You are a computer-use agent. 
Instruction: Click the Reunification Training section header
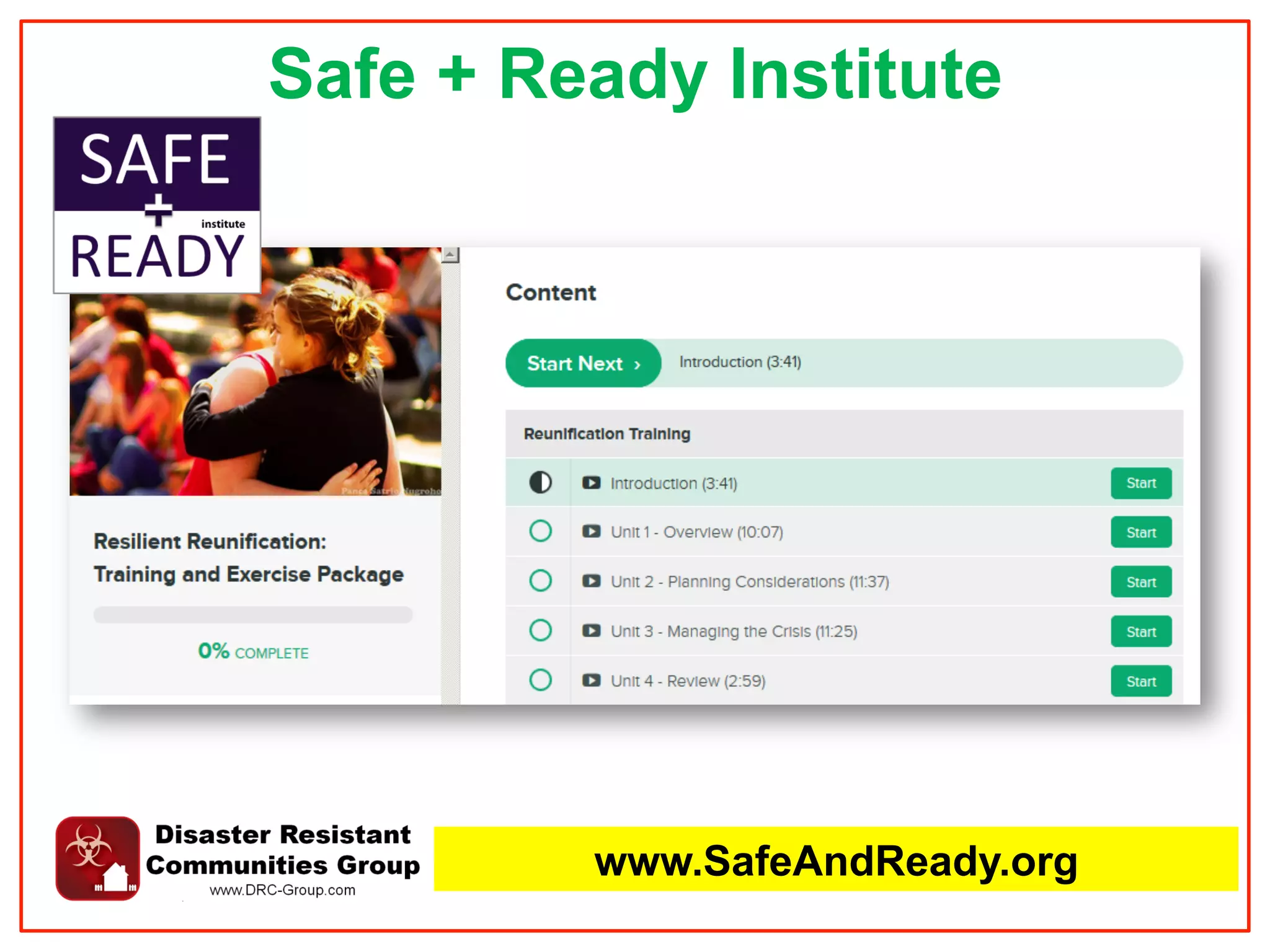click(x=844, y=434)
